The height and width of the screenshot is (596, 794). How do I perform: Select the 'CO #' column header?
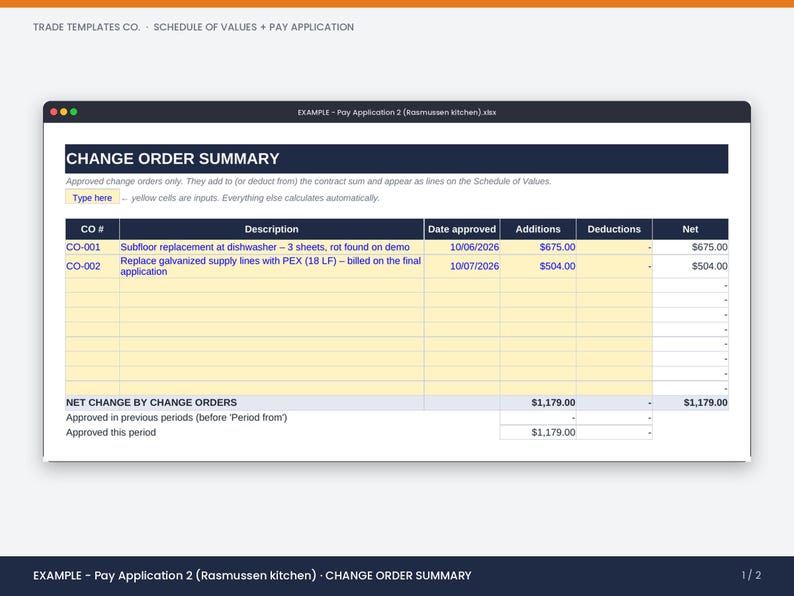click(x=92, y=229)
